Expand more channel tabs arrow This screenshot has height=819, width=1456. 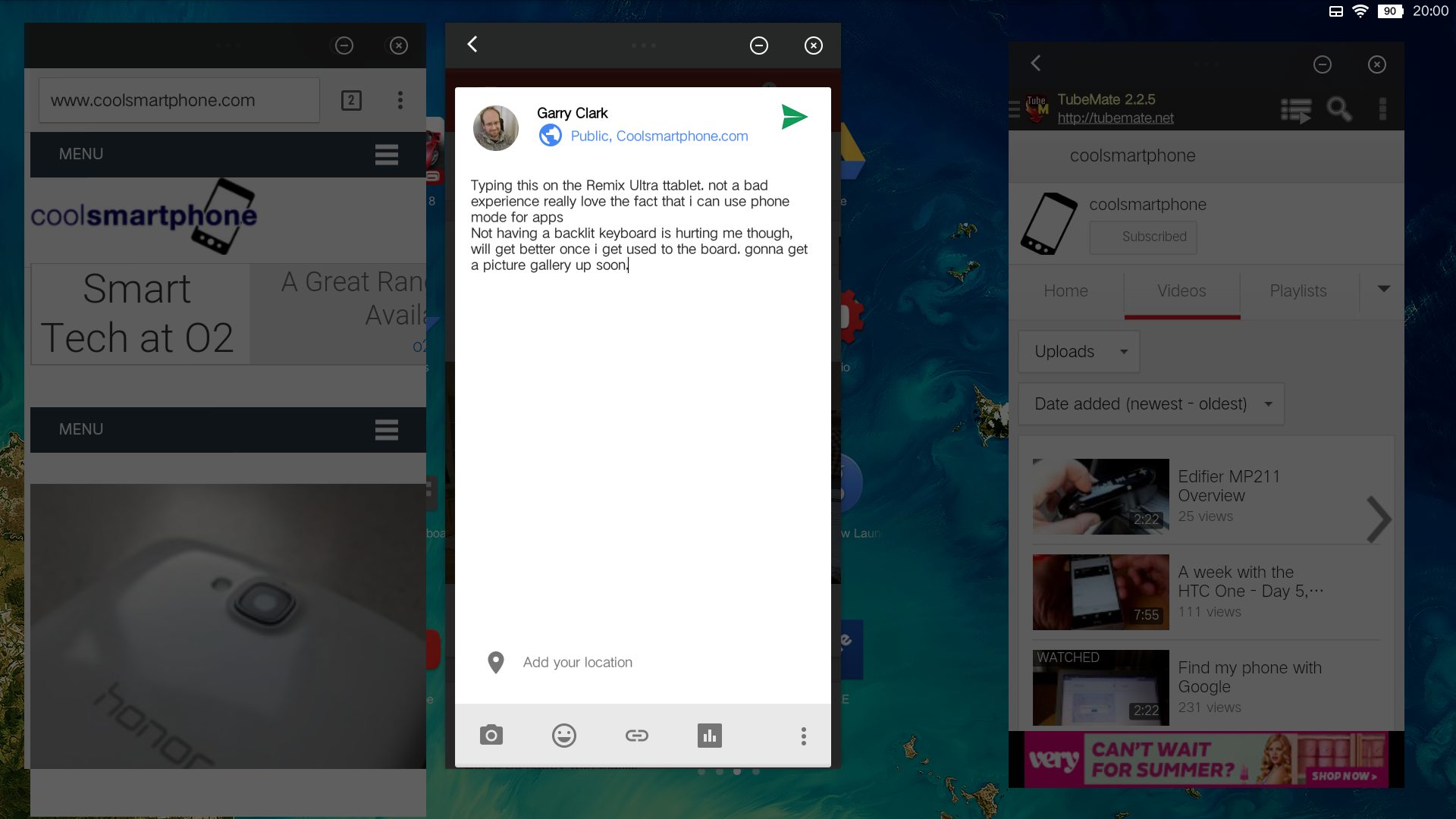click(x=1383, y=289)
